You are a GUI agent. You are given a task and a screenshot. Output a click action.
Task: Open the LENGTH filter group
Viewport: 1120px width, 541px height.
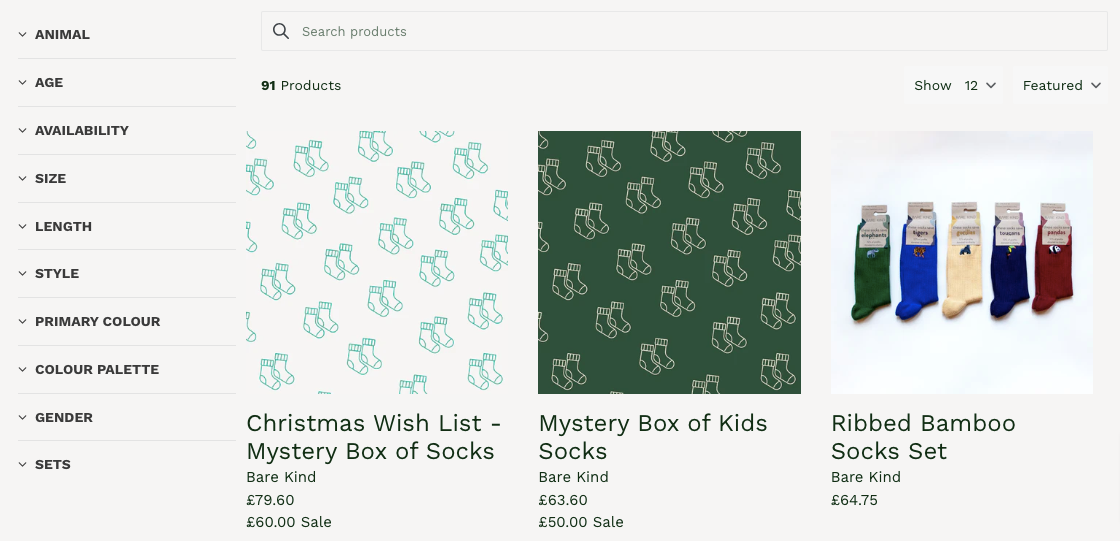click(x=63, y=226)
